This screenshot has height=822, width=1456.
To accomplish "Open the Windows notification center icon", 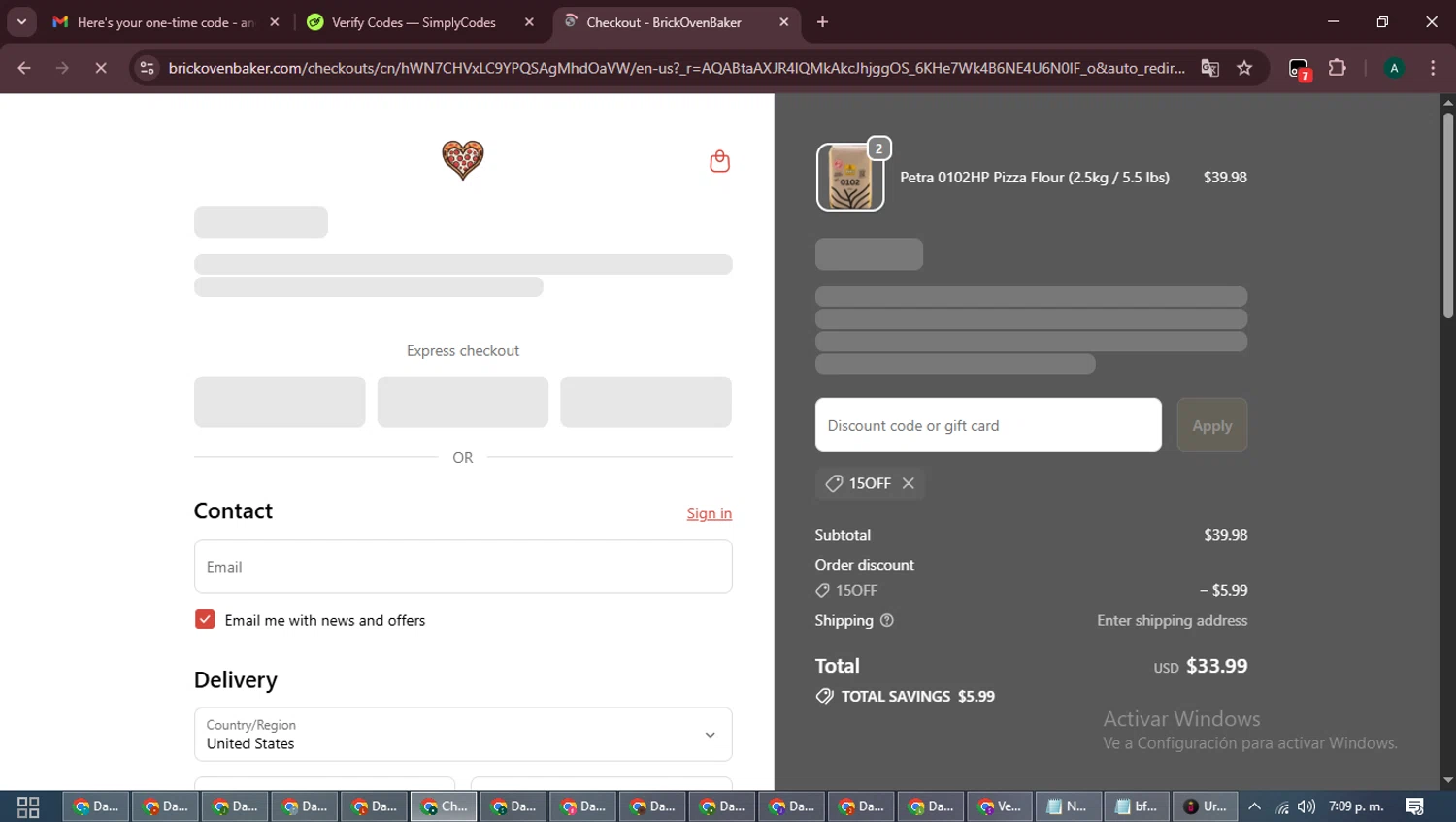I will (1415, 806).
